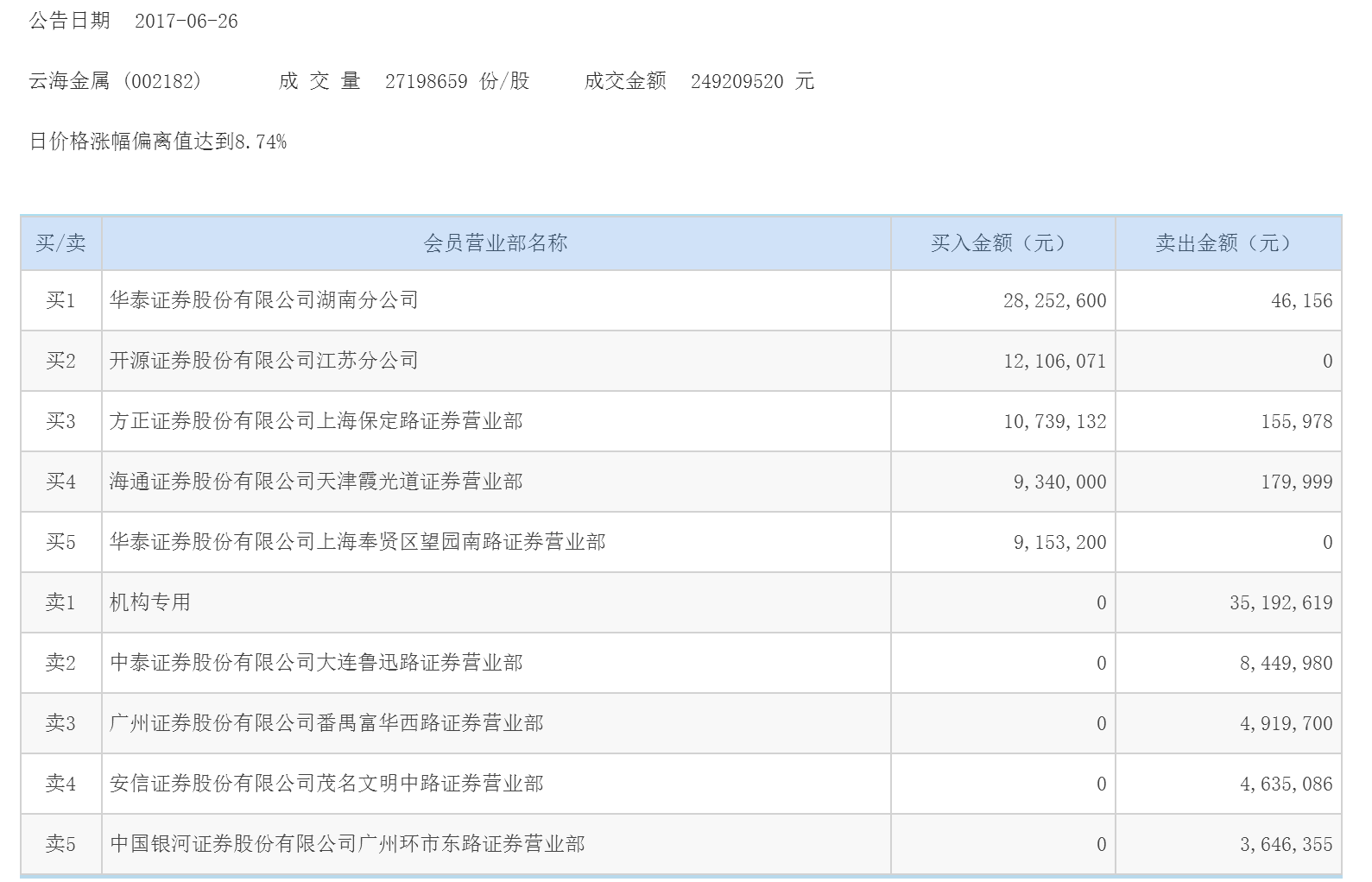The width and height of the screenshot is (1372, 882).
Task: Click sell amount 4,635,086
Action: coord(1286,784)
